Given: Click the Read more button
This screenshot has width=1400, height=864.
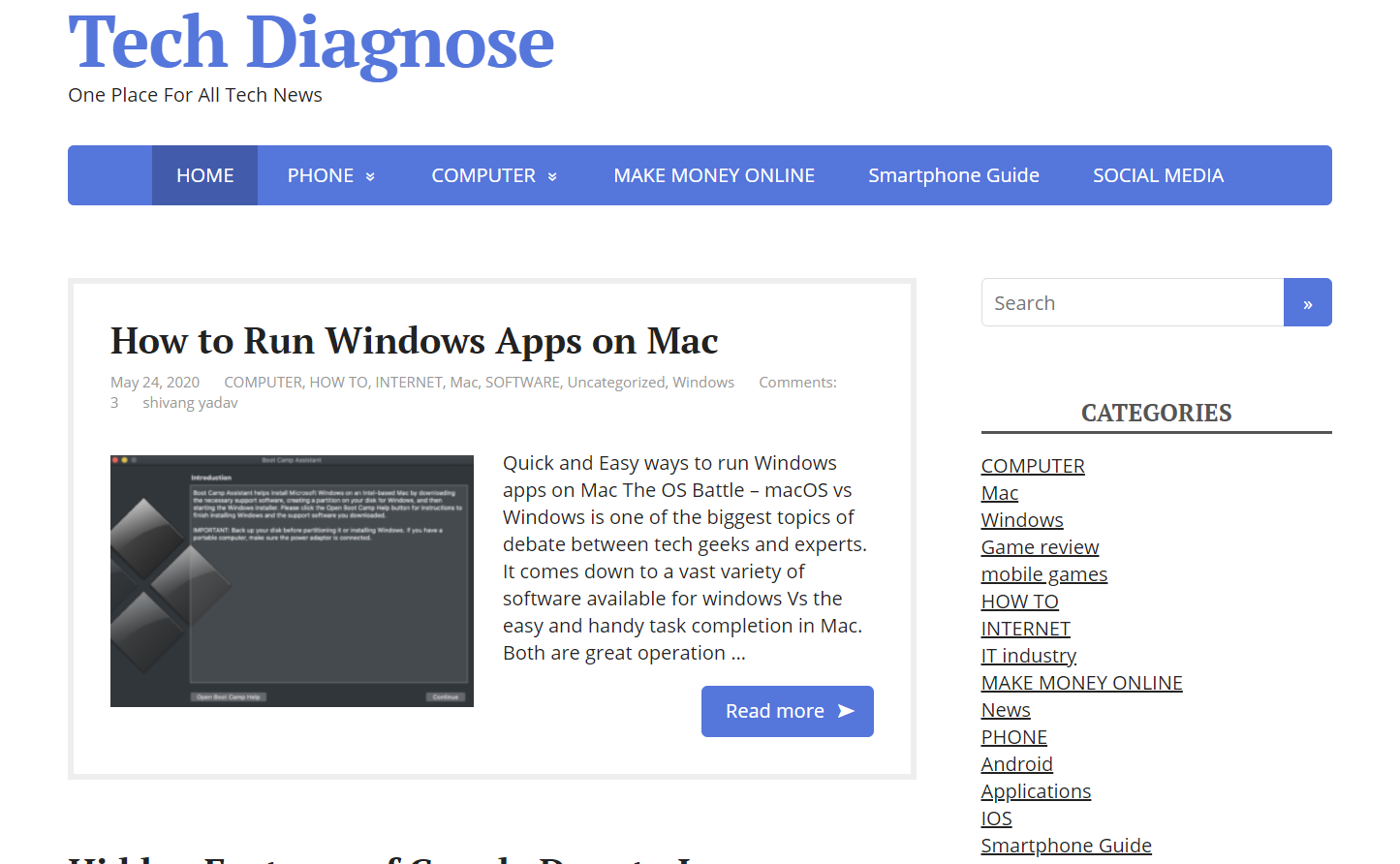Looking at the screenshot, I should tap(787, 711).
